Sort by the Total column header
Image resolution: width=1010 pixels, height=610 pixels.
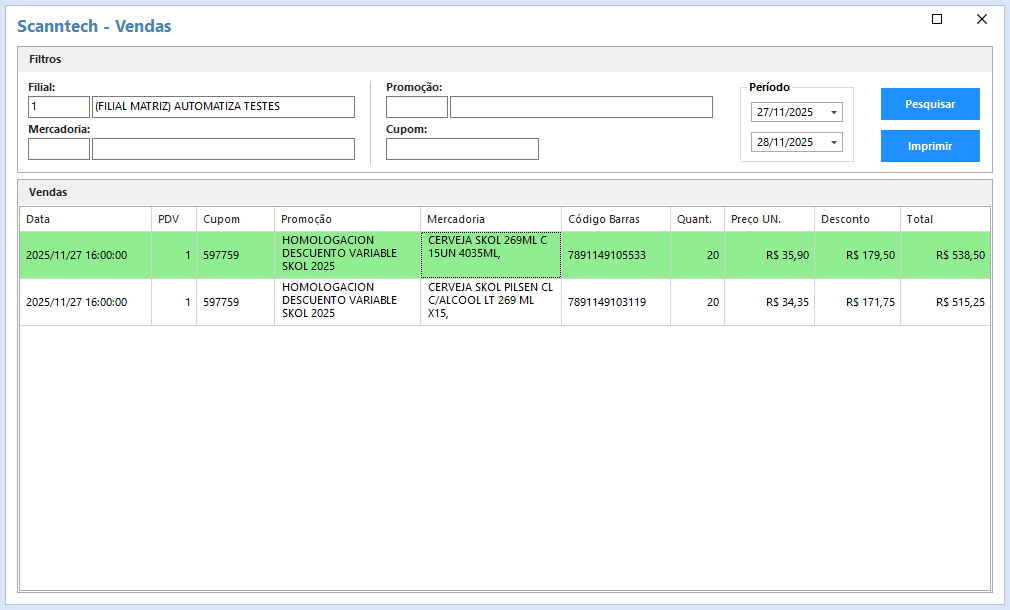944,219
